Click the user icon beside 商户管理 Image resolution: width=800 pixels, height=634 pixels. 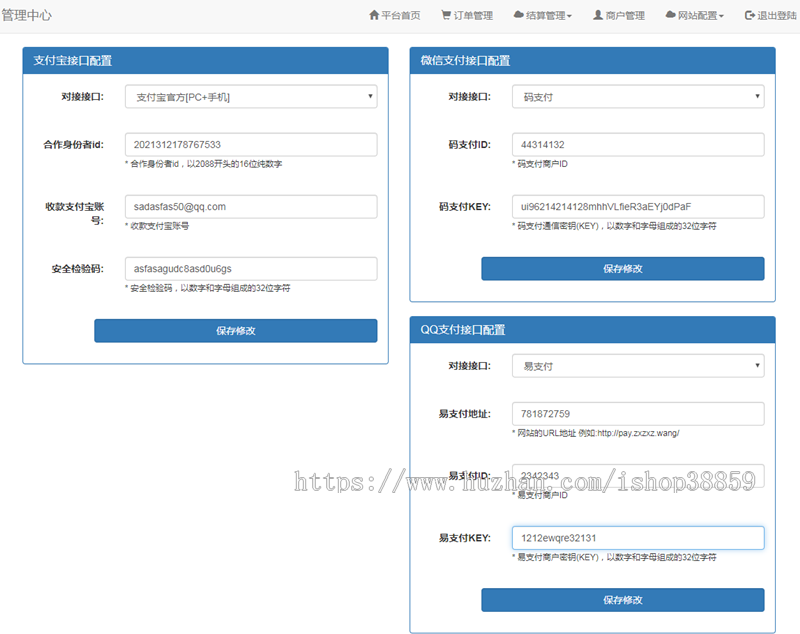coord(597,15)
